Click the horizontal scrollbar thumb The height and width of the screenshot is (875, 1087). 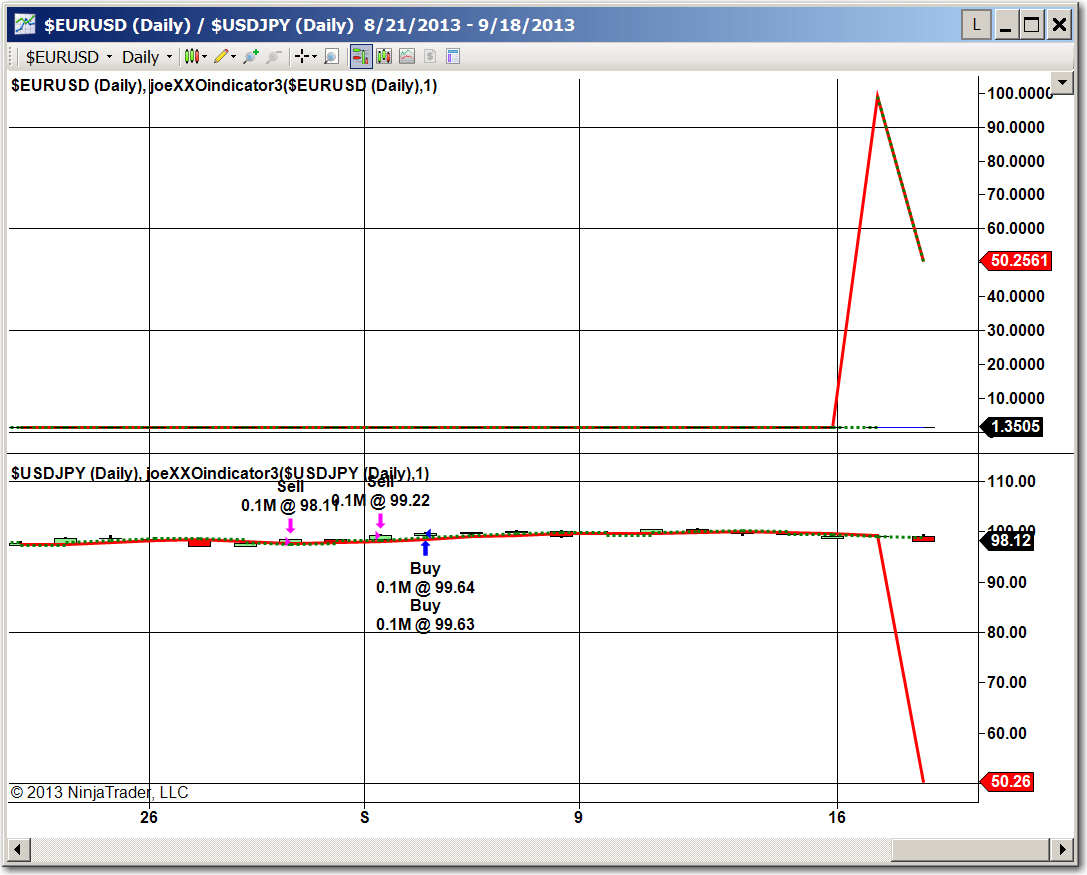click(971, 849)
